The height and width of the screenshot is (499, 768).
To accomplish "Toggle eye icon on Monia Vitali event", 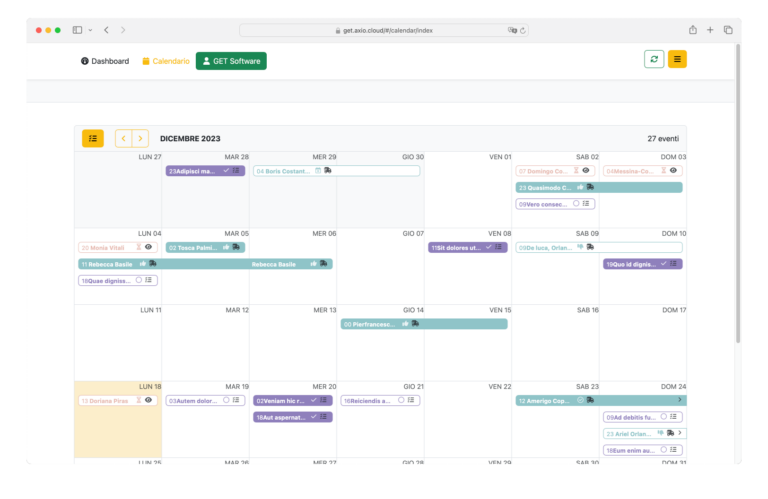I will tap(149, 247).
